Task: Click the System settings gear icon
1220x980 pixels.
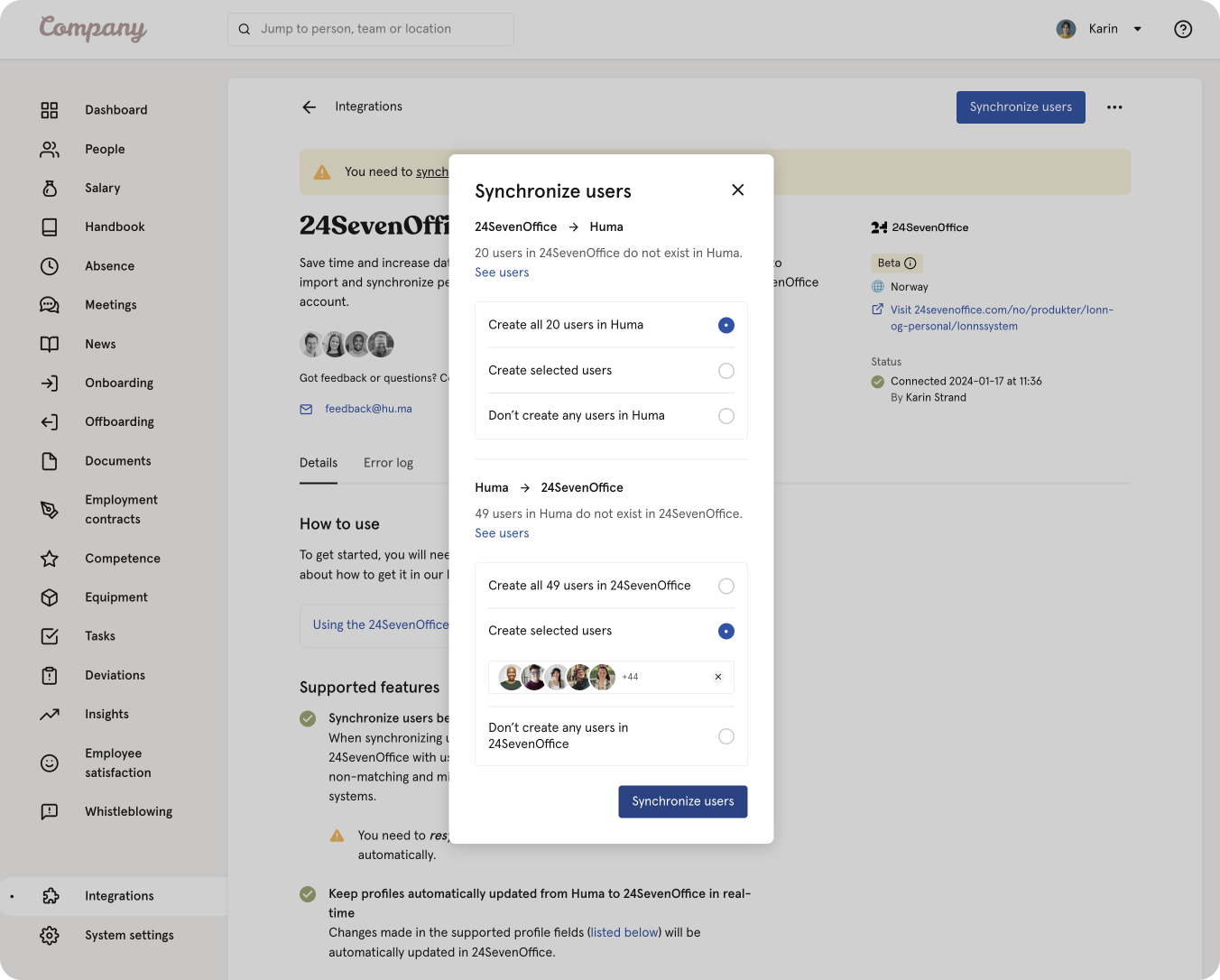Action: (x=50, y=936)
